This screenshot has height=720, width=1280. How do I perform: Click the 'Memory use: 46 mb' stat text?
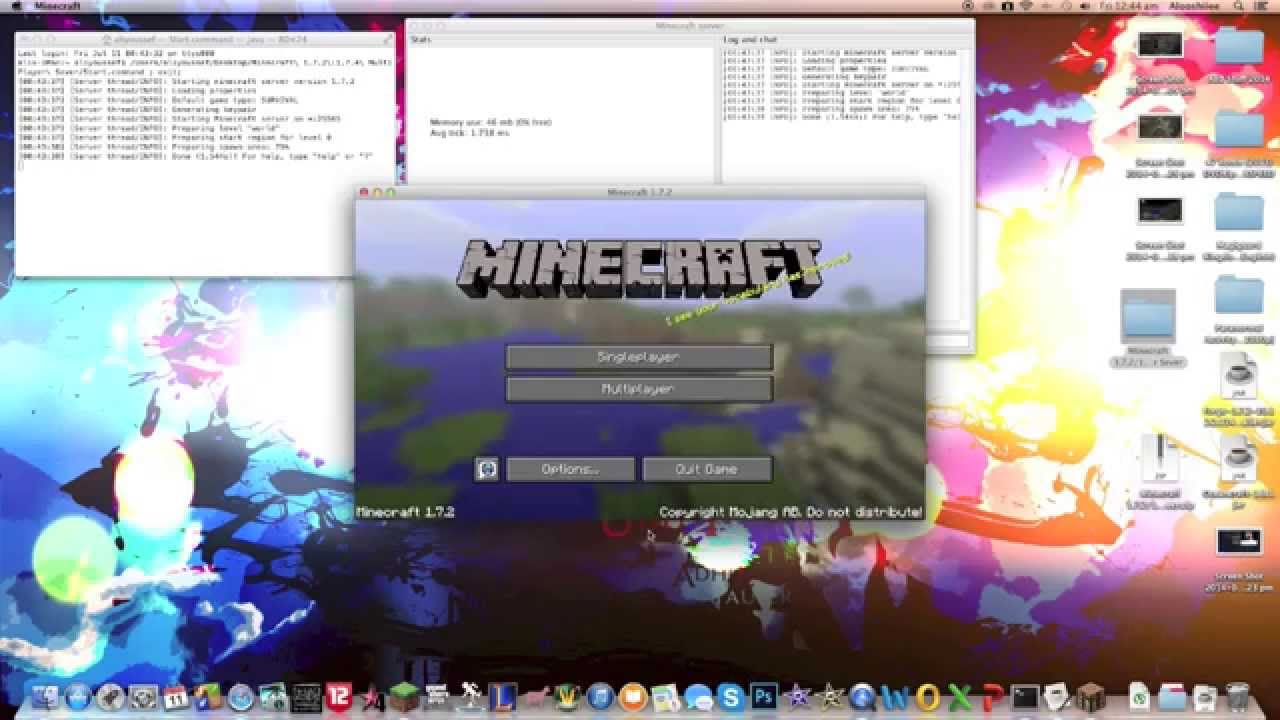(490, 122)
